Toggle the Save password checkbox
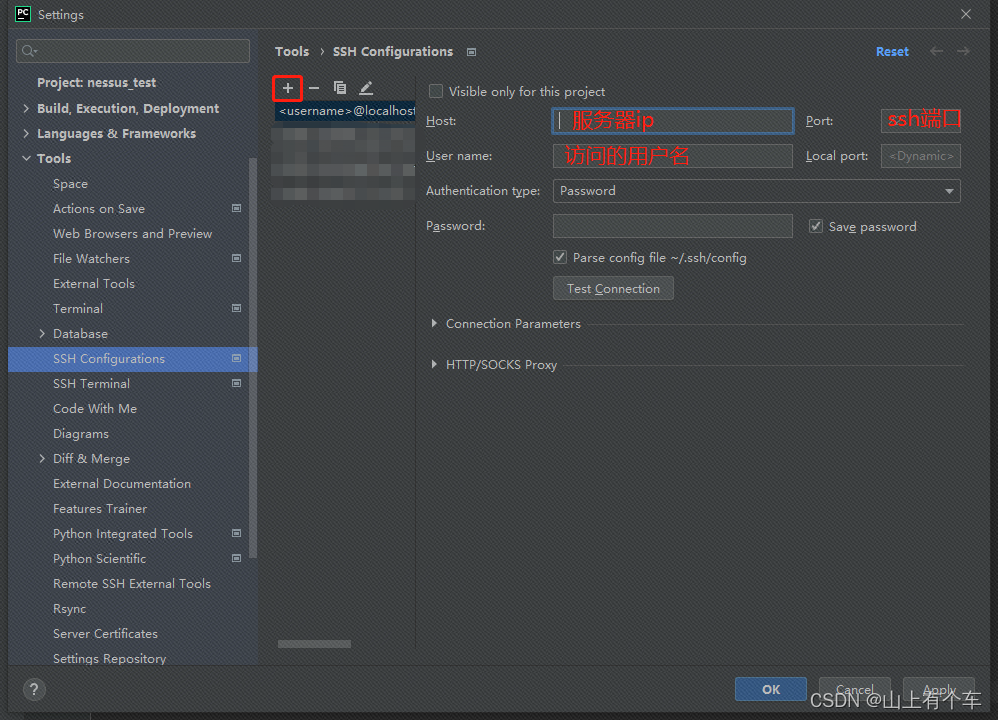Screen dimensions: 998x720 816,227
